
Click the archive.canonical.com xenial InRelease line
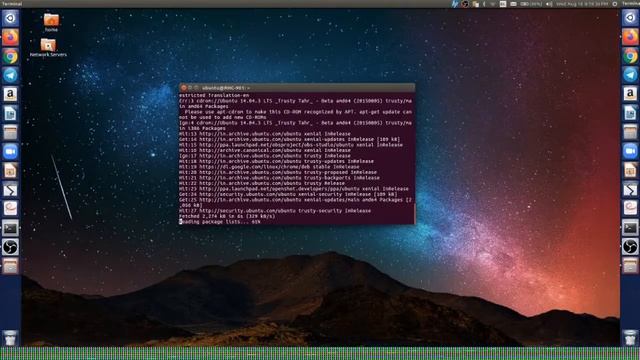pos(264,150)
